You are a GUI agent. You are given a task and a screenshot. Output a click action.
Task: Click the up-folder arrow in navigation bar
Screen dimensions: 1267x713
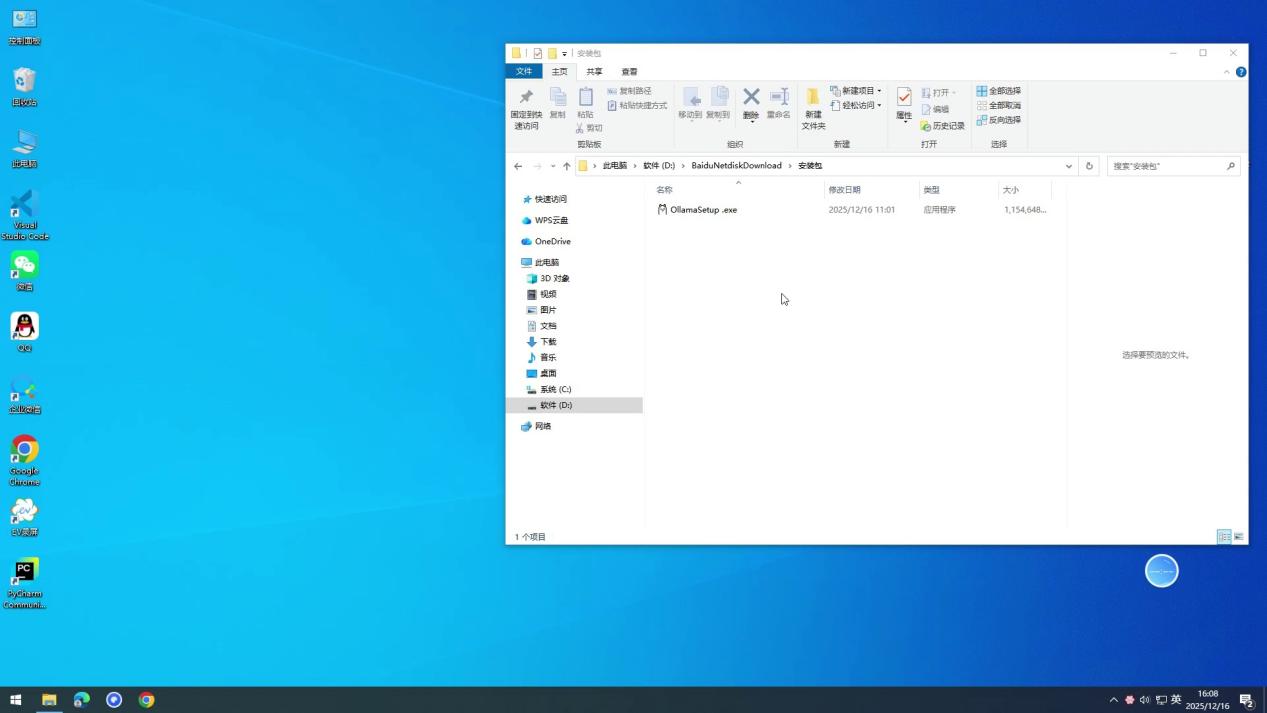[566, 166]
